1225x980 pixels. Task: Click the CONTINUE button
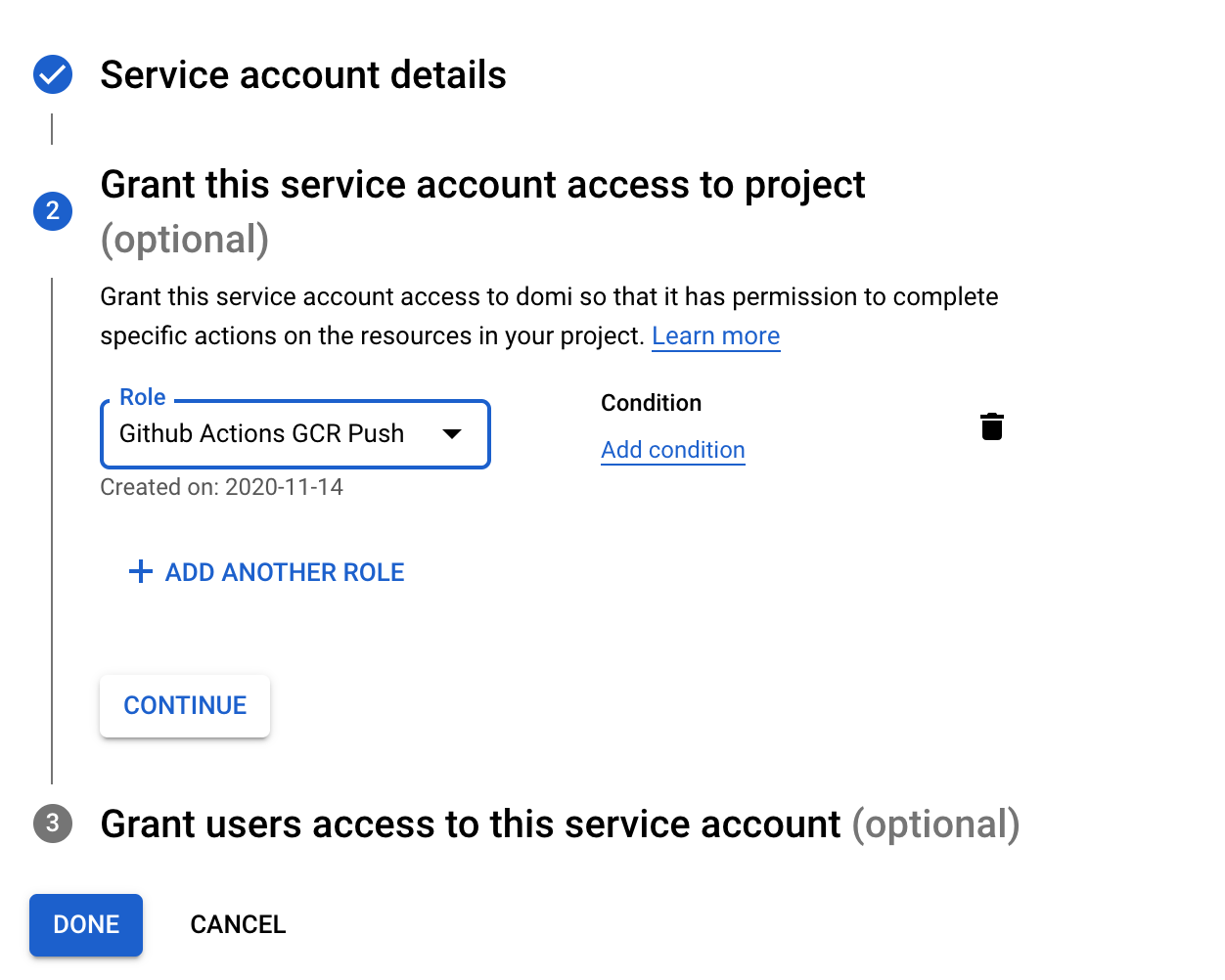185,705
